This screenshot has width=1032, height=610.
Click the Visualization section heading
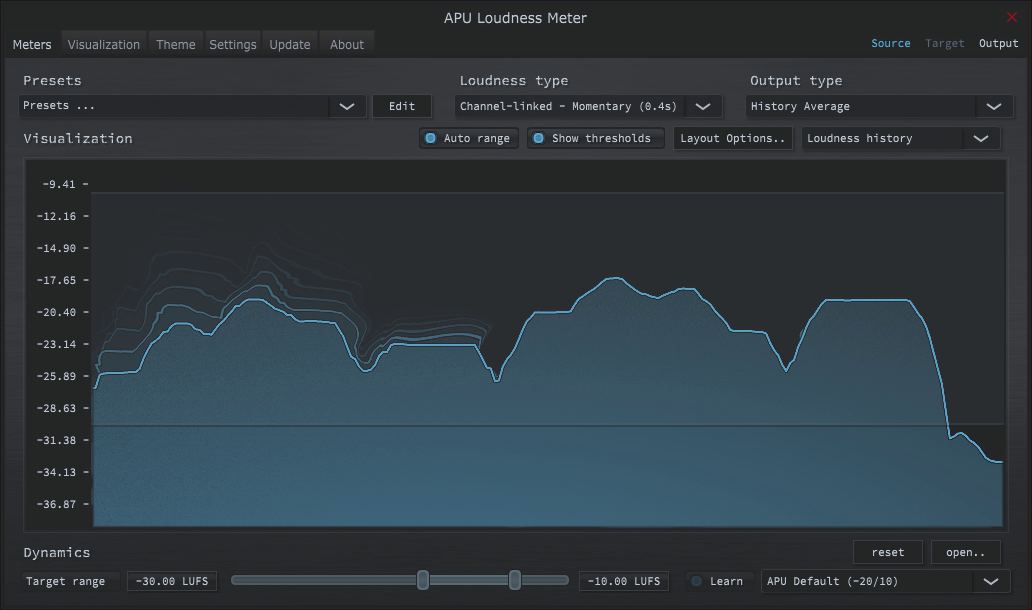coord(78,139)
